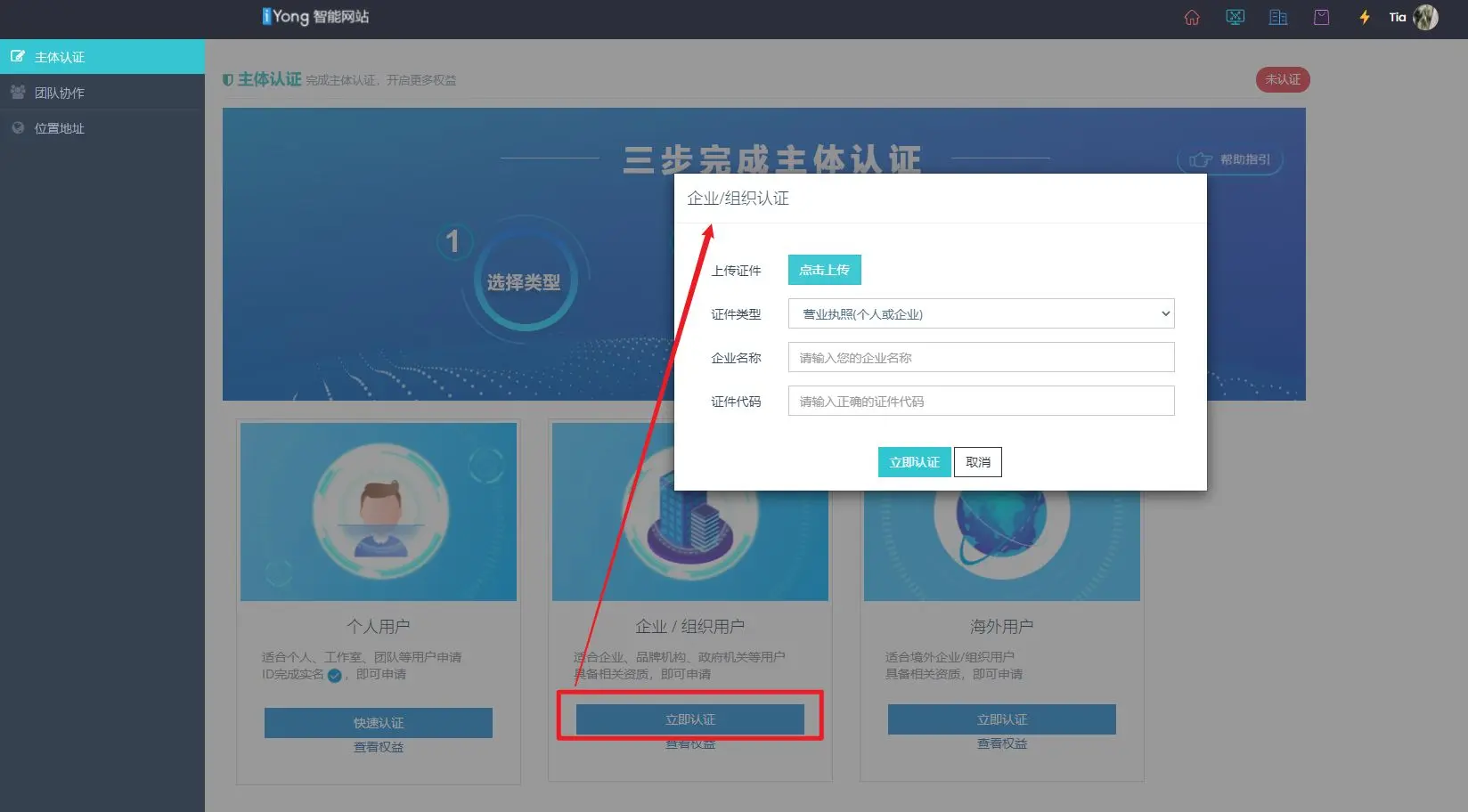Expand the 证件类型 dropdown
1468x812 pixels.
click(x=981, y=314)
